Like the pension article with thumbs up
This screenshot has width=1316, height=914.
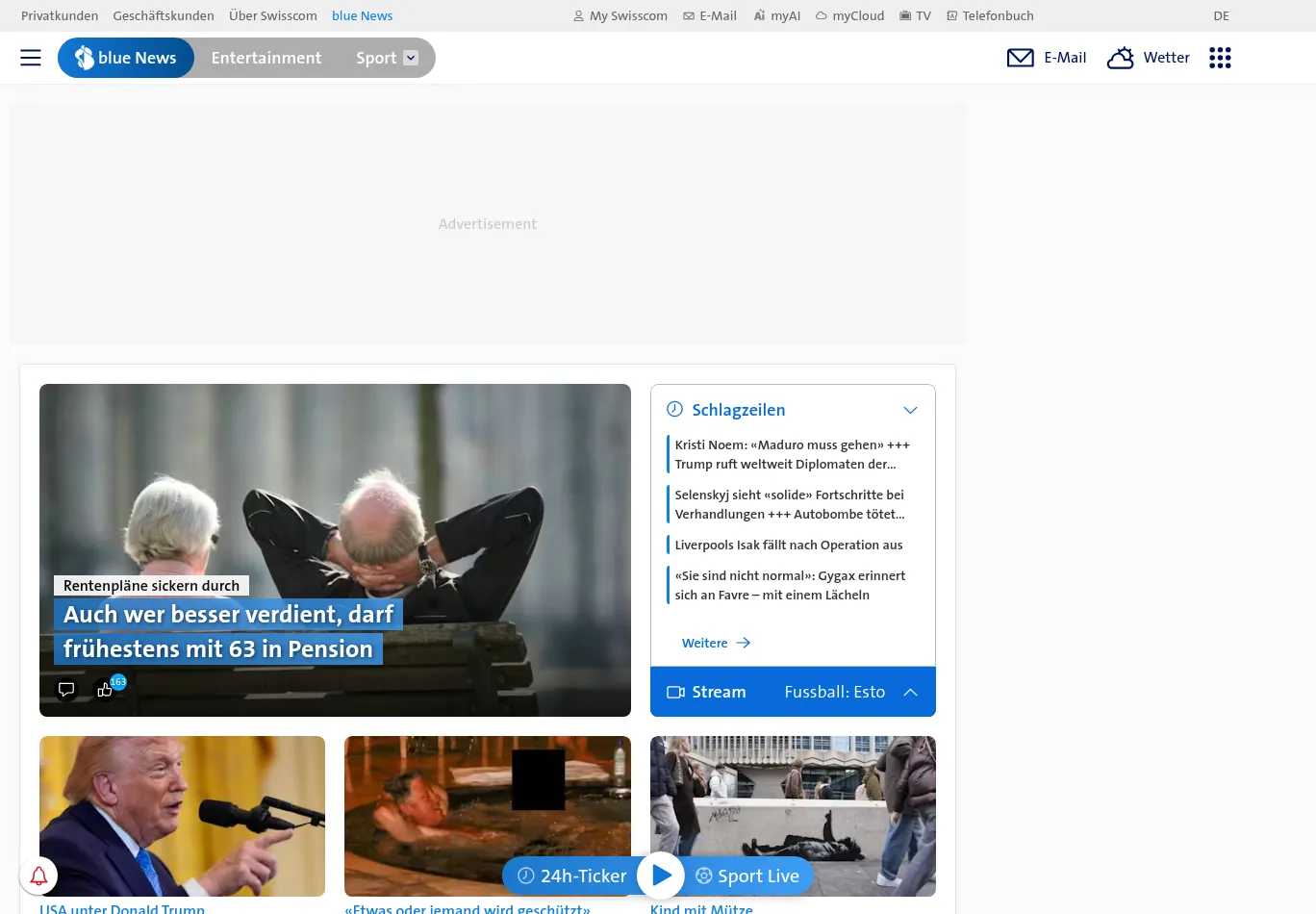[105, 689]
